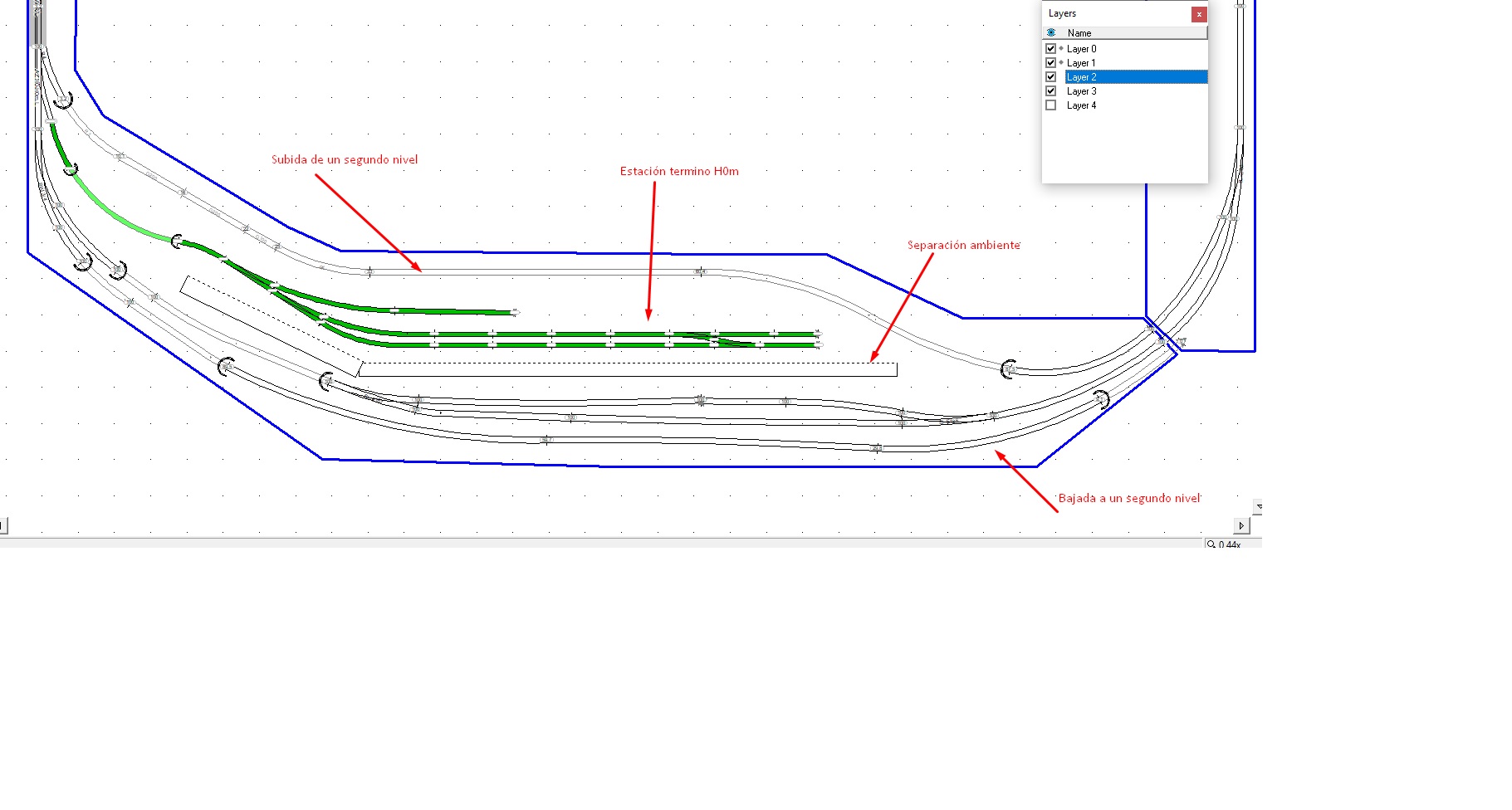Toggle Layer 1 visibility checkbox
The height and width of the screenshot is (810, 1512).
pos(1050,63)
